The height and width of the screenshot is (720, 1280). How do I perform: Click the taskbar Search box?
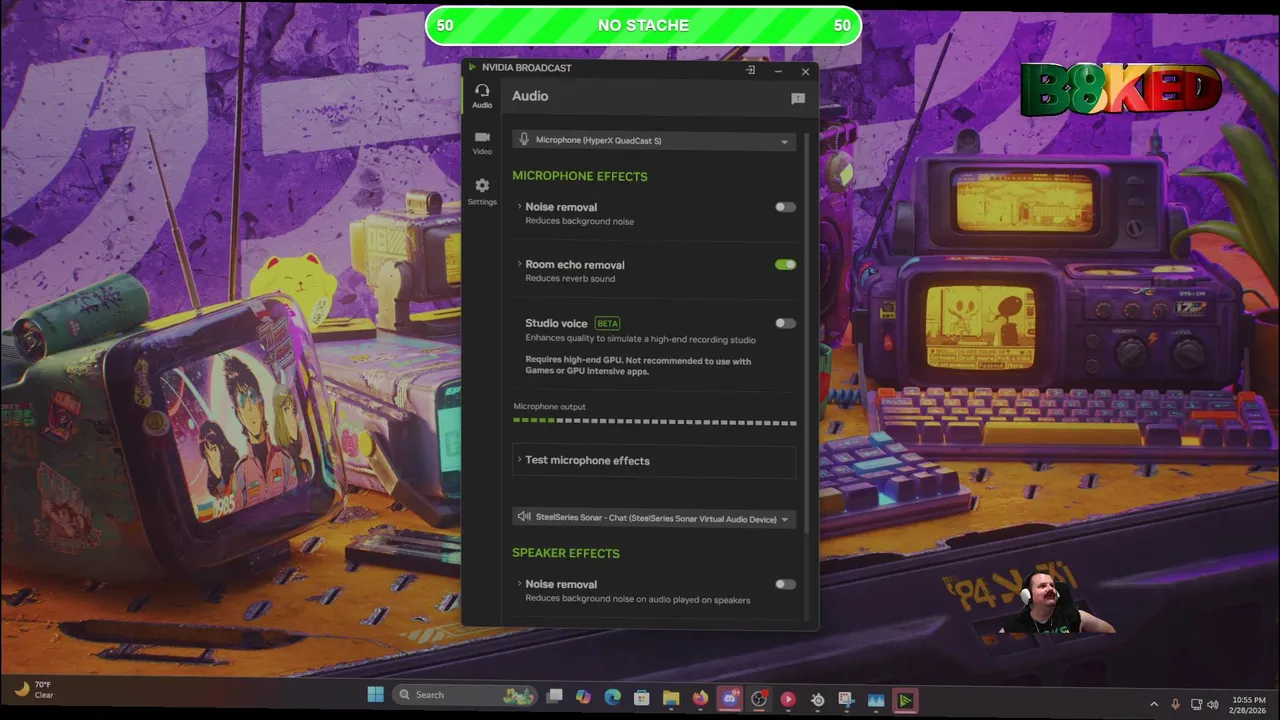tap(465, 695)
